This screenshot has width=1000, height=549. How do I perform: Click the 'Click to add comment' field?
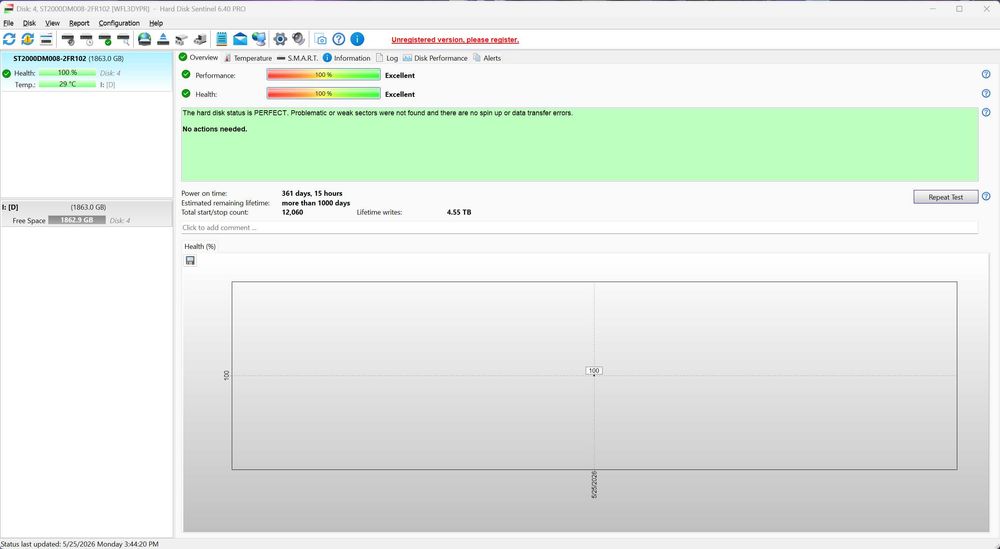(x=579, y=228)
